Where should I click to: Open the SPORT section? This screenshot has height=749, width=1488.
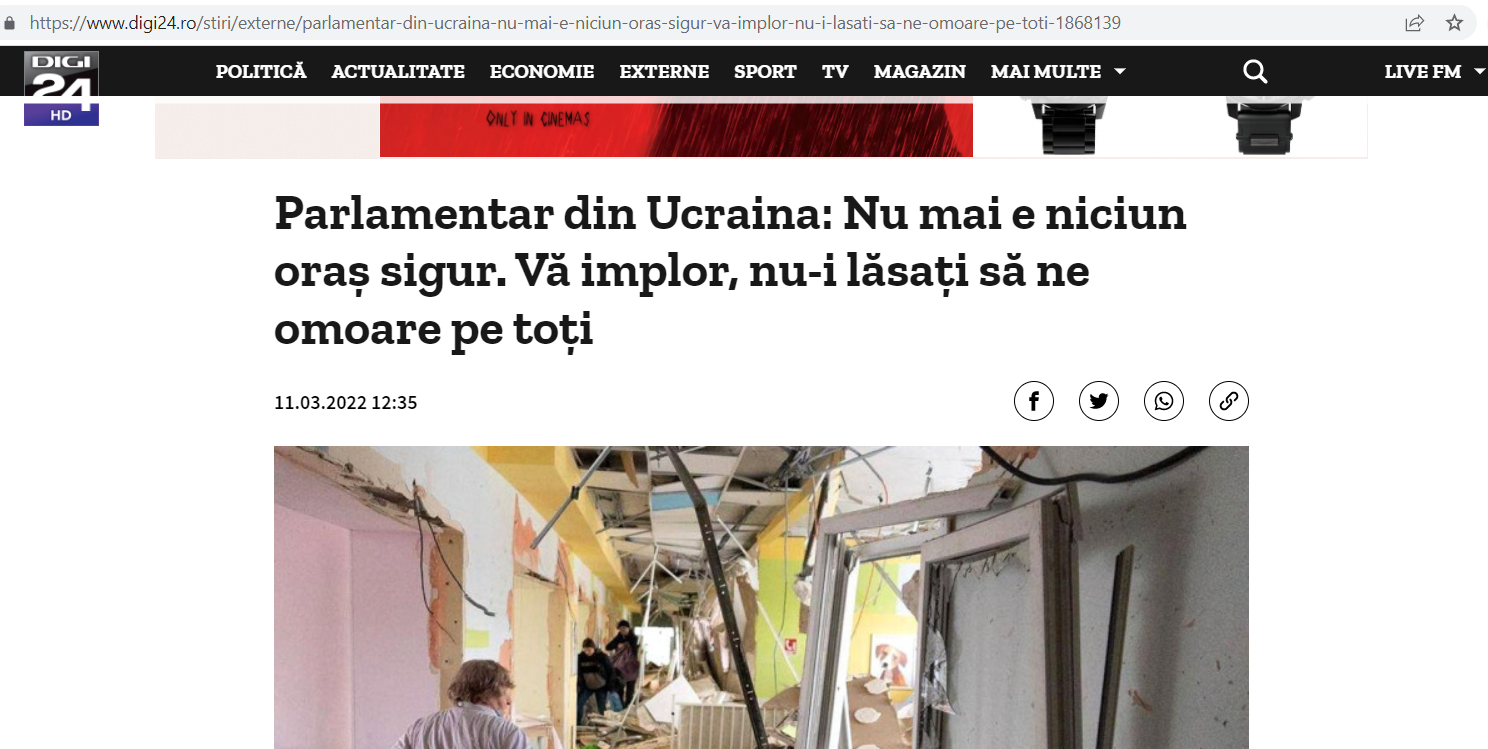[765, 71]
